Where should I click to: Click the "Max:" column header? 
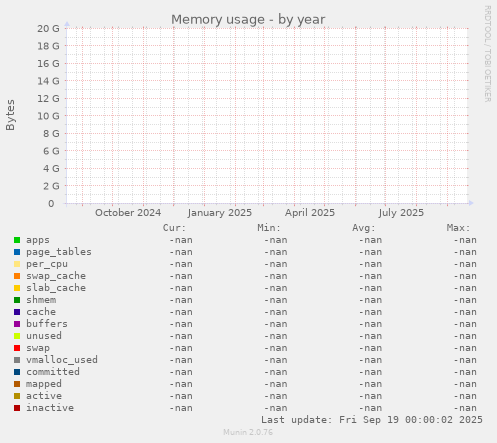[458, 228]
